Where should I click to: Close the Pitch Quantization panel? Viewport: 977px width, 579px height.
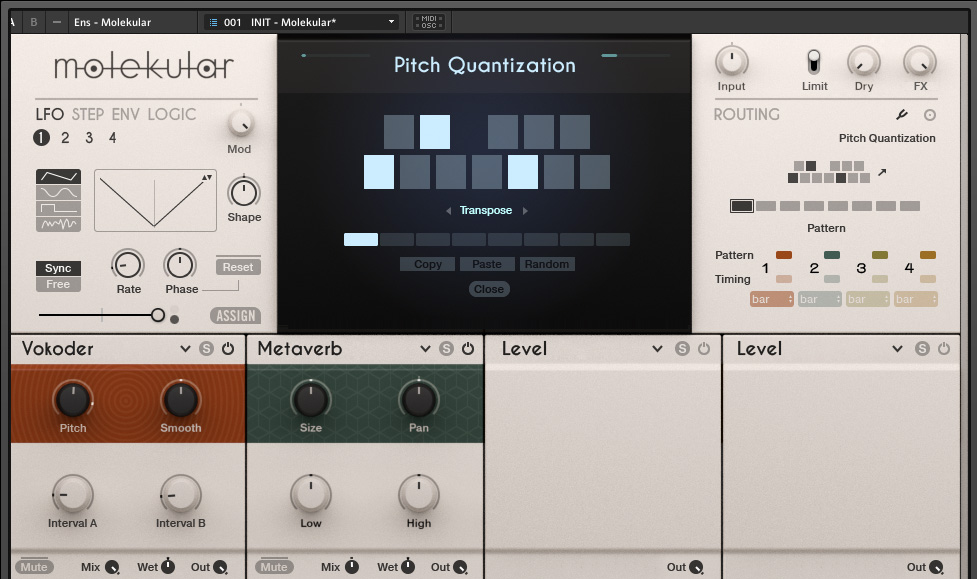pyautogui.click(x=489, y=289)
